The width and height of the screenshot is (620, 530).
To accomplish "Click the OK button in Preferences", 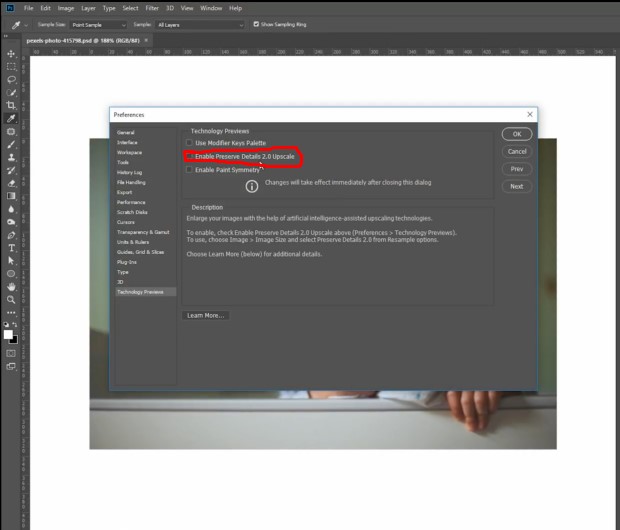I will pyautogui.click(x=517, y=134).
